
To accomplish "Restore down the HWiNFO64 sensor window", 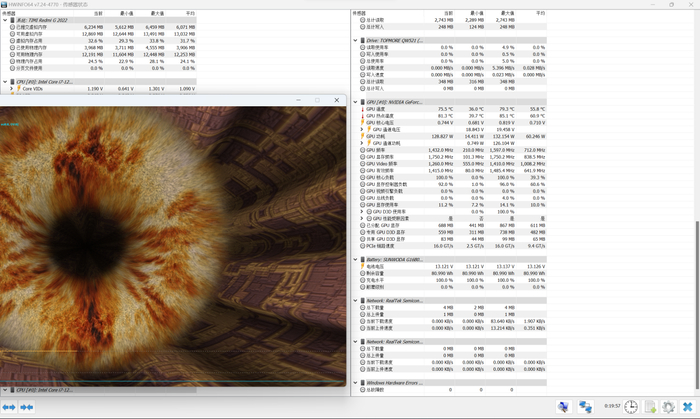I will pyautogui.click(x=671, y=4).
